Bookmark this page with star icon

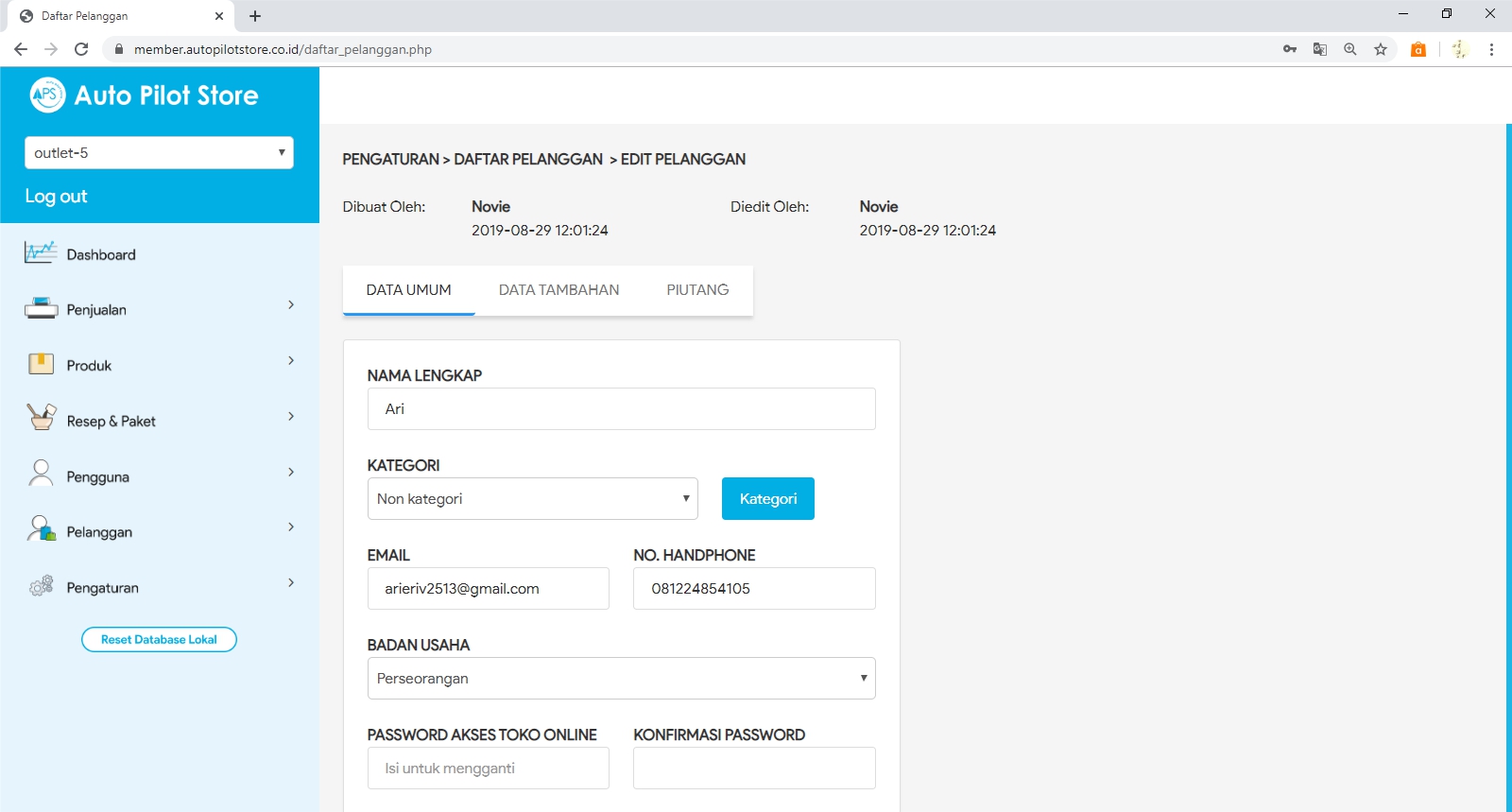click(1381, 49)
